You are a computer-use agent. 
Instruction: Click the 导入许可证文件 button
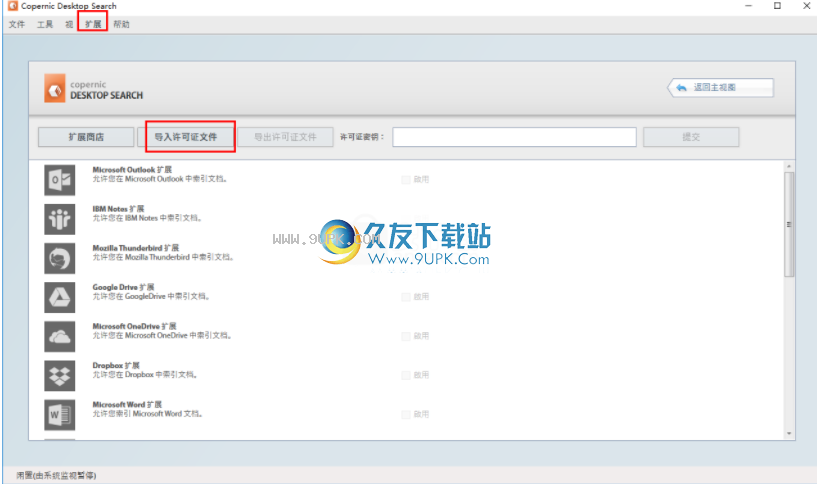(x=185, y=137)
